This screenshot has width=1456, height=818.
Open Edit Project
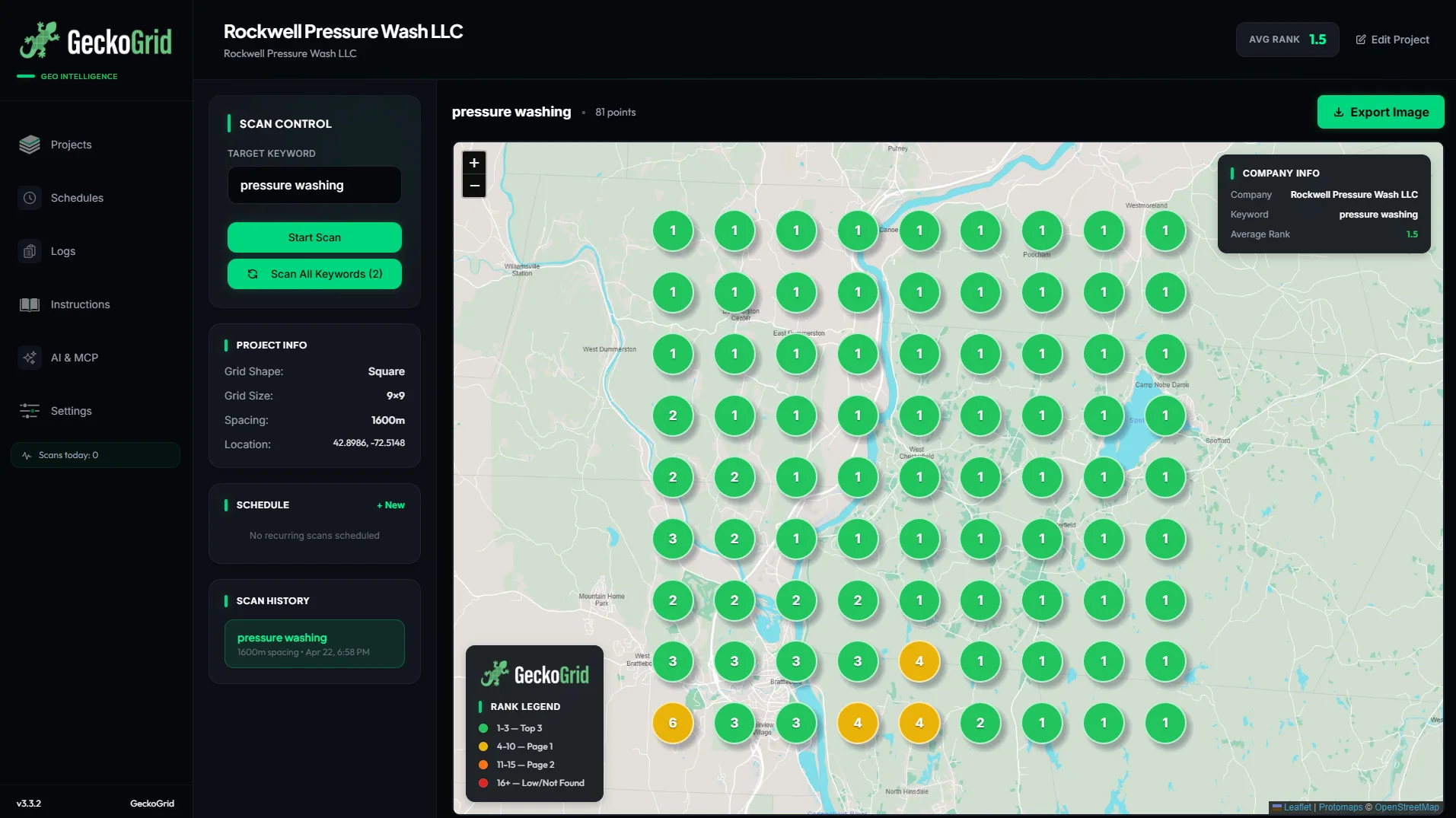click(1393, 40)
